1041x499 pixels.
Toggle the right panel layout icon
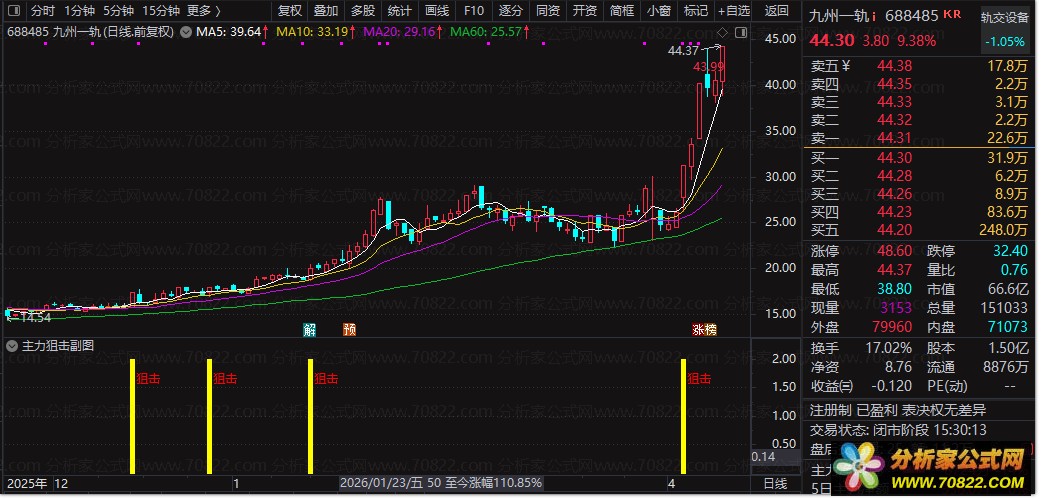(x=741, y=32)
